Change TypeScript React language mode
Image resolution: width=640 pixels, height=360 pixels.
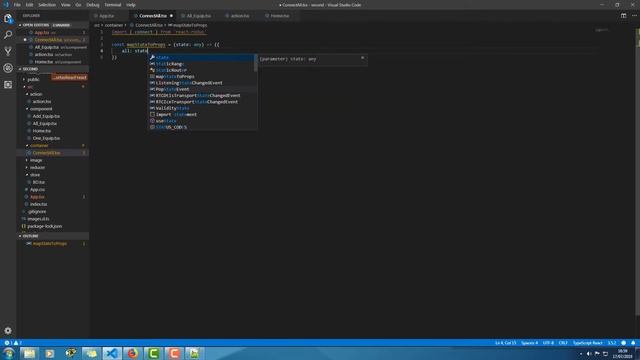[x=587, y=343]
